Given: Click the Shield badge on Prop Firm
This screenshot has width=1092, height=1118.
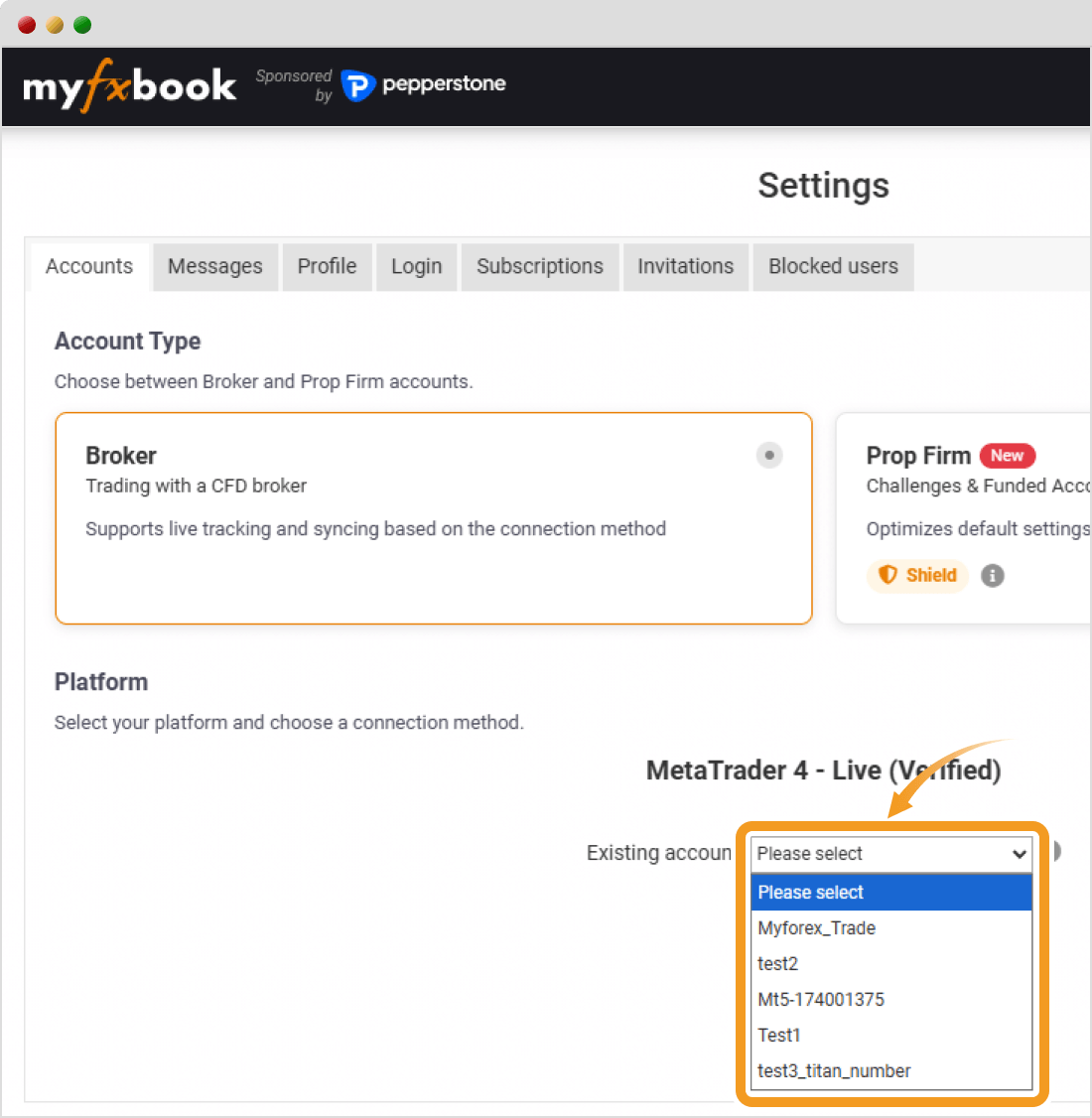Looking at the screenshot, I should 917,576.
